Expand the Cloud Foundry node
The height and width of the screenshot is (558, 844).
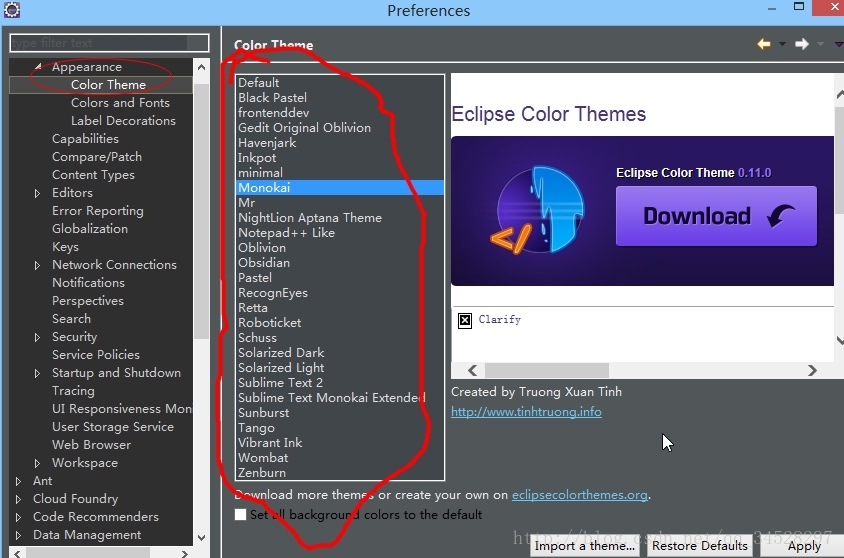pyautogui.click(x=18, y=499)
